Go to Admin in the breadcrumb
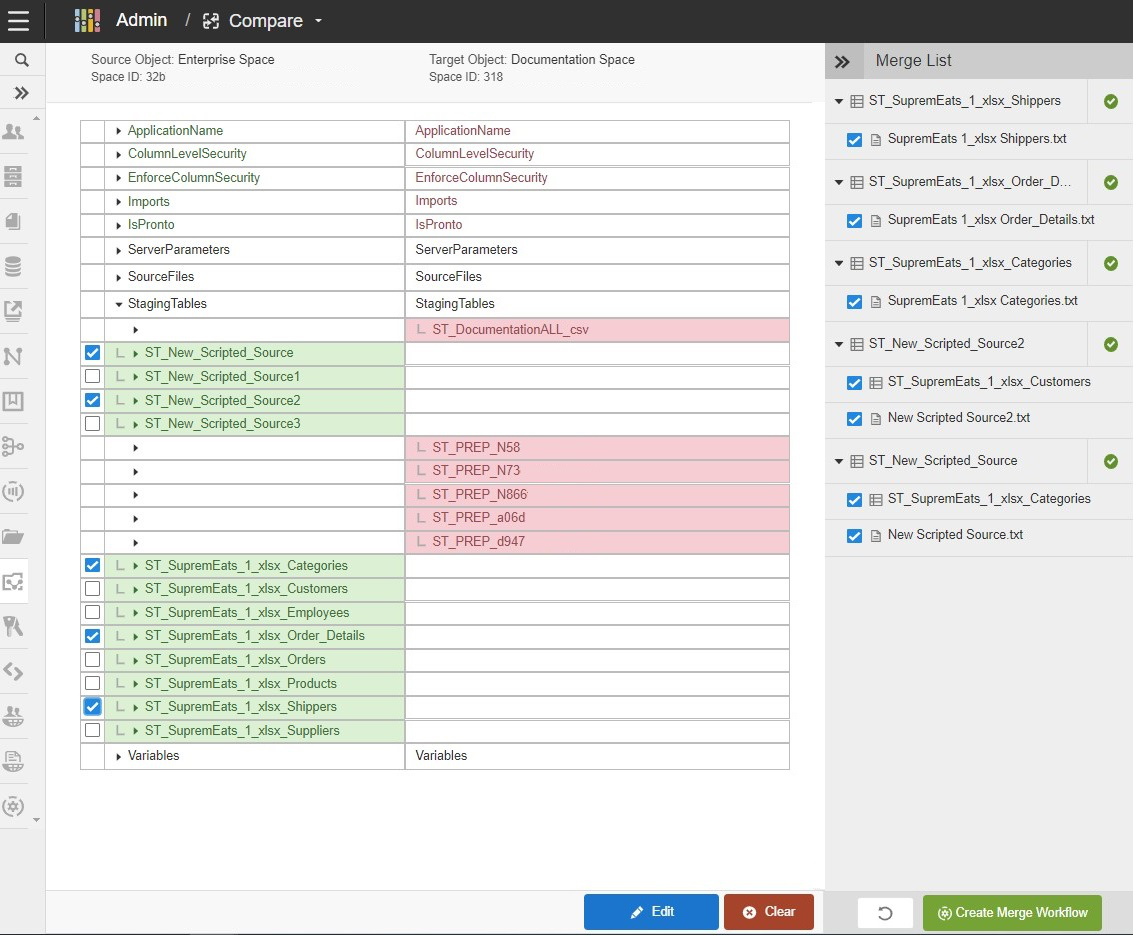Viewport: 1133px width, 936px height. click(x=142, y=21)
